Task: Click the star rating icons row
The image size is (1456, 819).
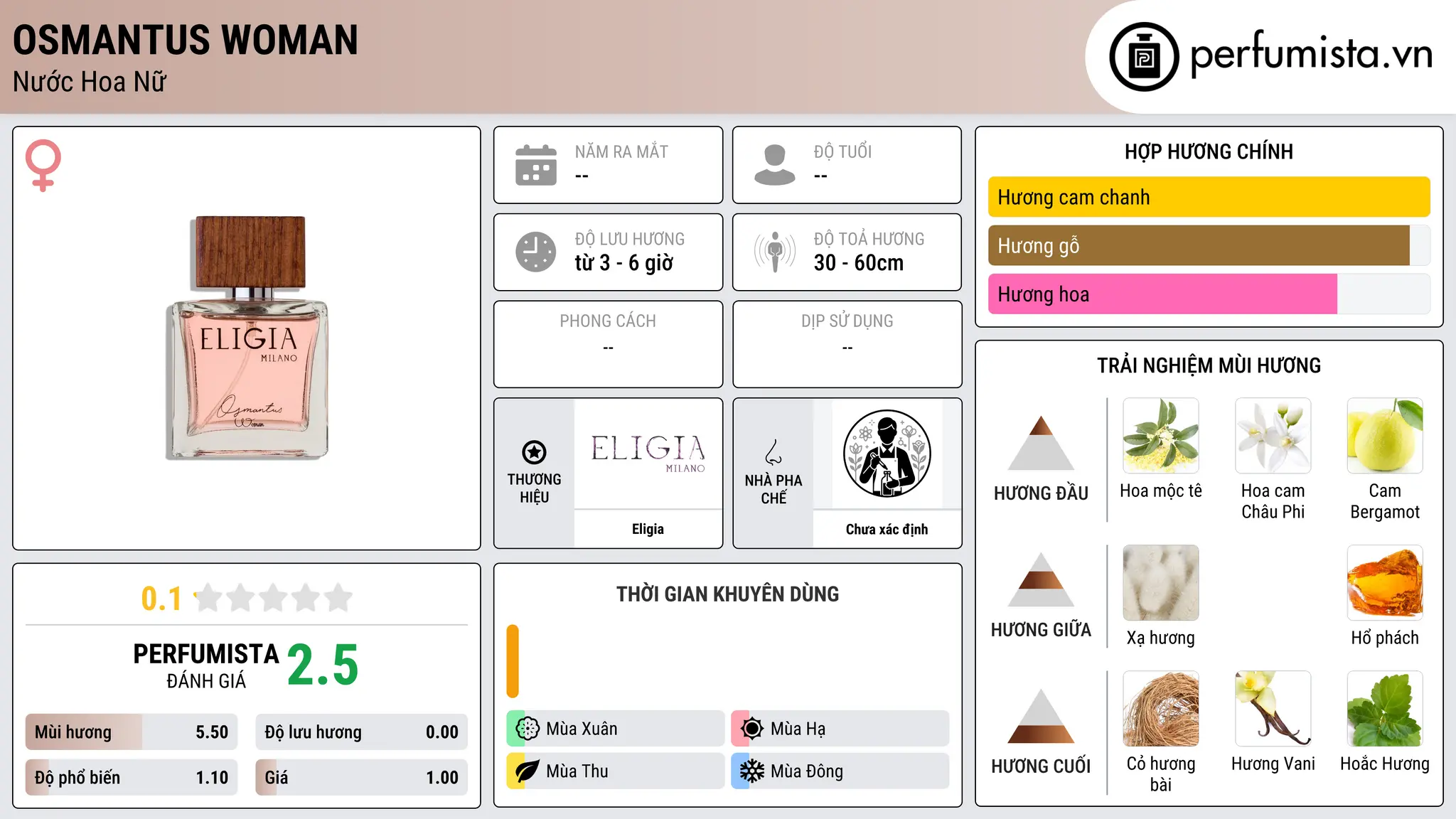Action: pos(274,598)
